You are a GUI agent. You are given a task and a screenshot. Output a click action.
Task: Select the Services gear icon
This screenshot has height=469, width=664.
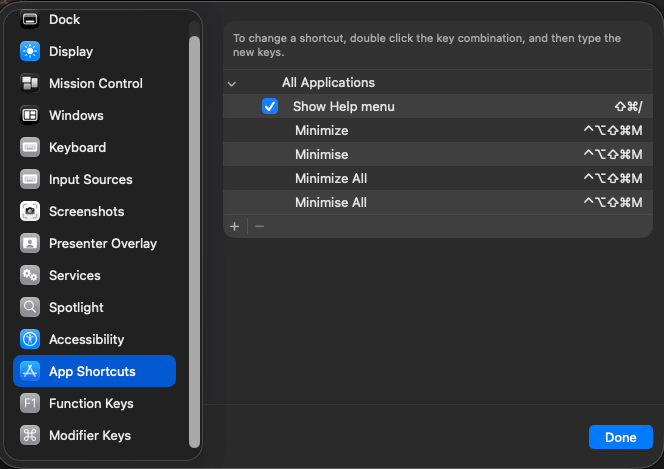tap(30, 275)
